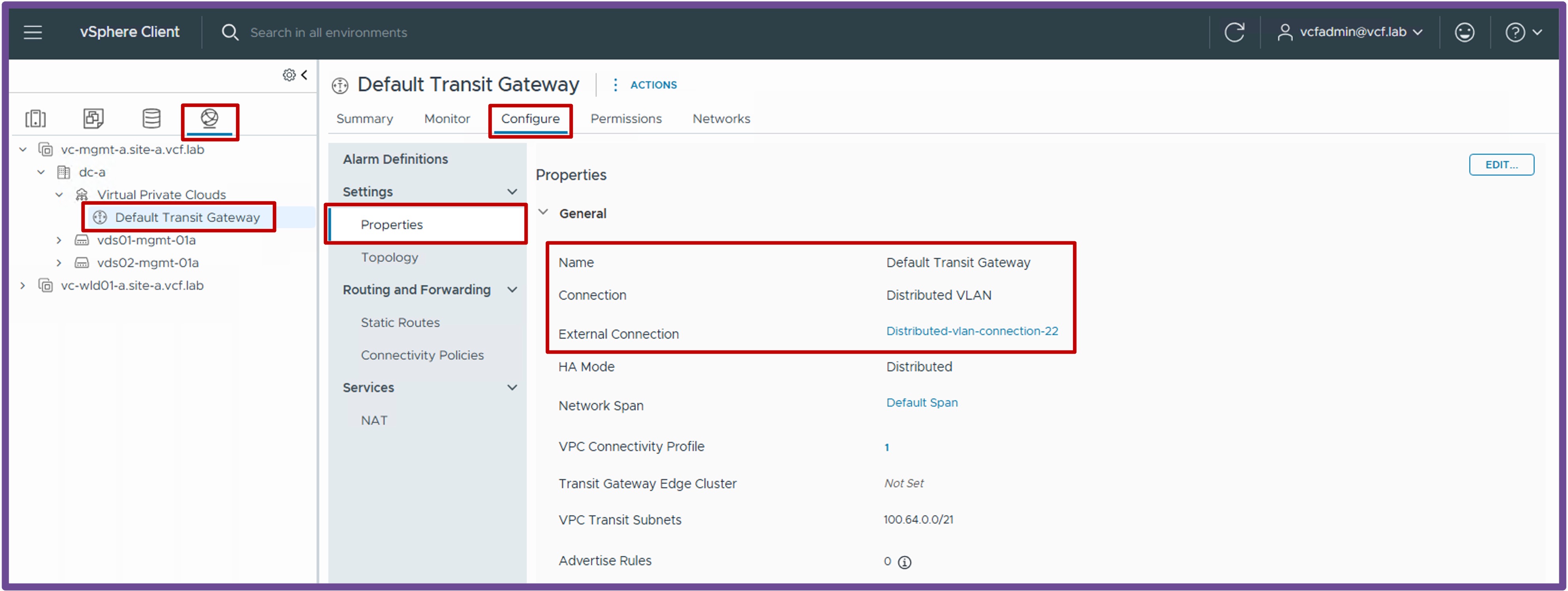Open Topology under Settings
The width and height of the screenshot is (1568, 591).
(390, 258)
